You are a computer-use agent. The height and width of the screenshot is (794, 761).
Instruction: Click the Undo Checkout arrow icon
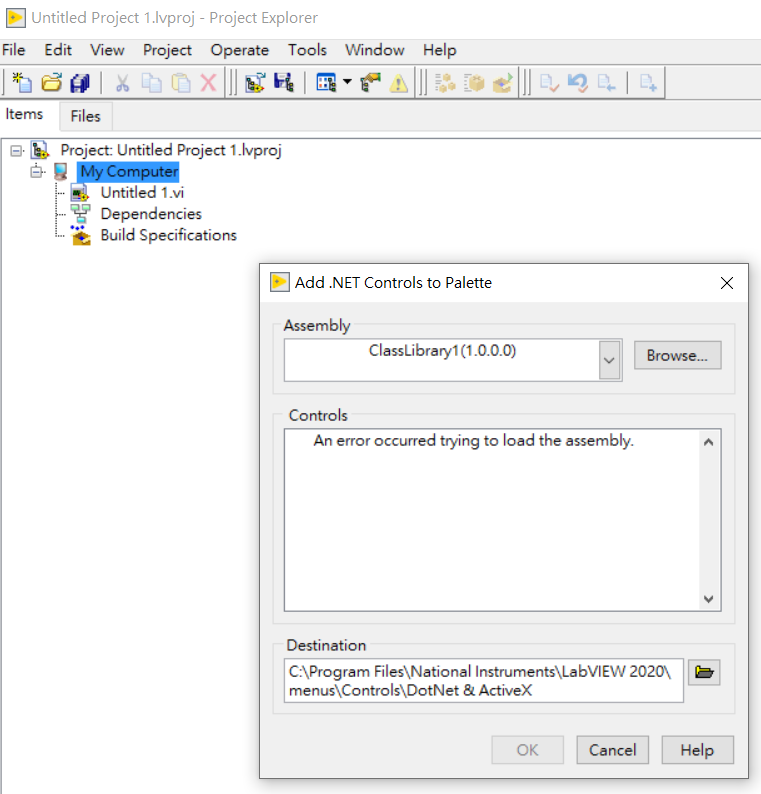coord(578,83)
